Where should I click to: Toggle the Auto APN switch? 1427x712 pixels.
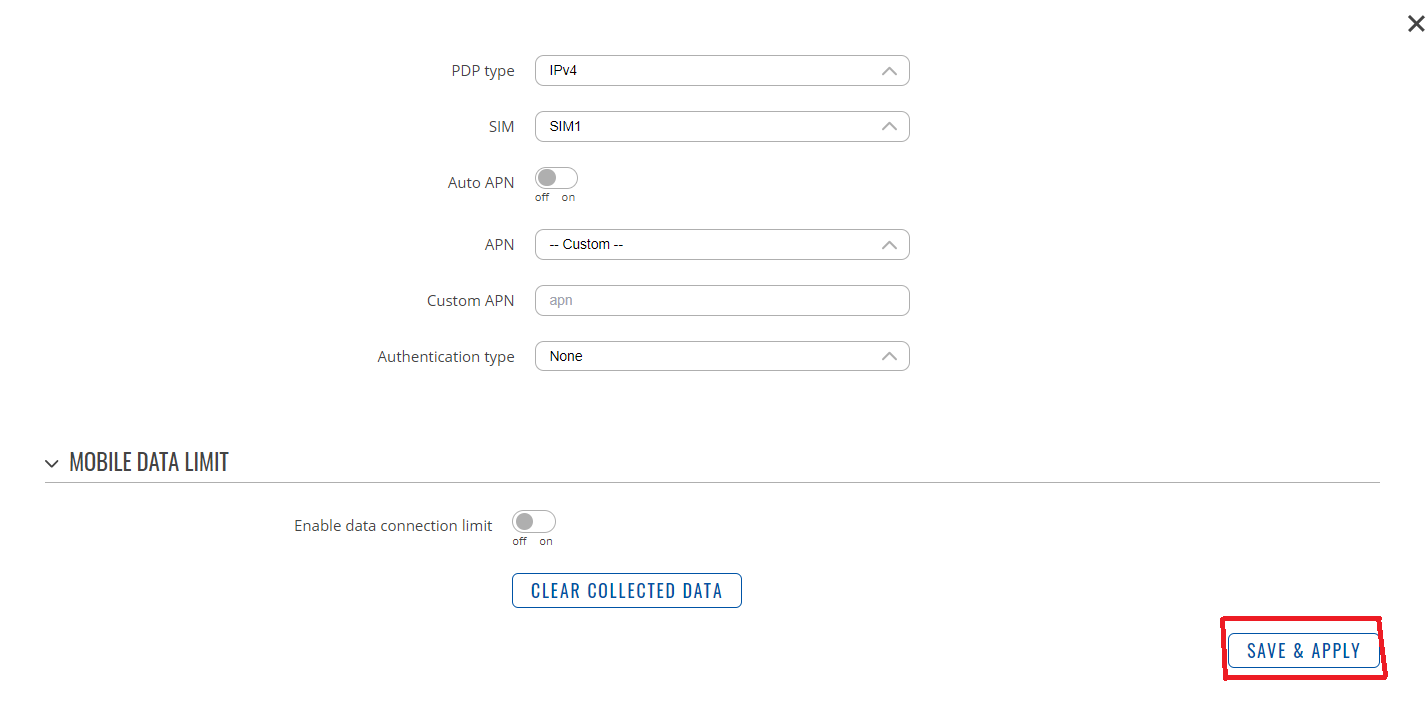[x=556, y=178]
